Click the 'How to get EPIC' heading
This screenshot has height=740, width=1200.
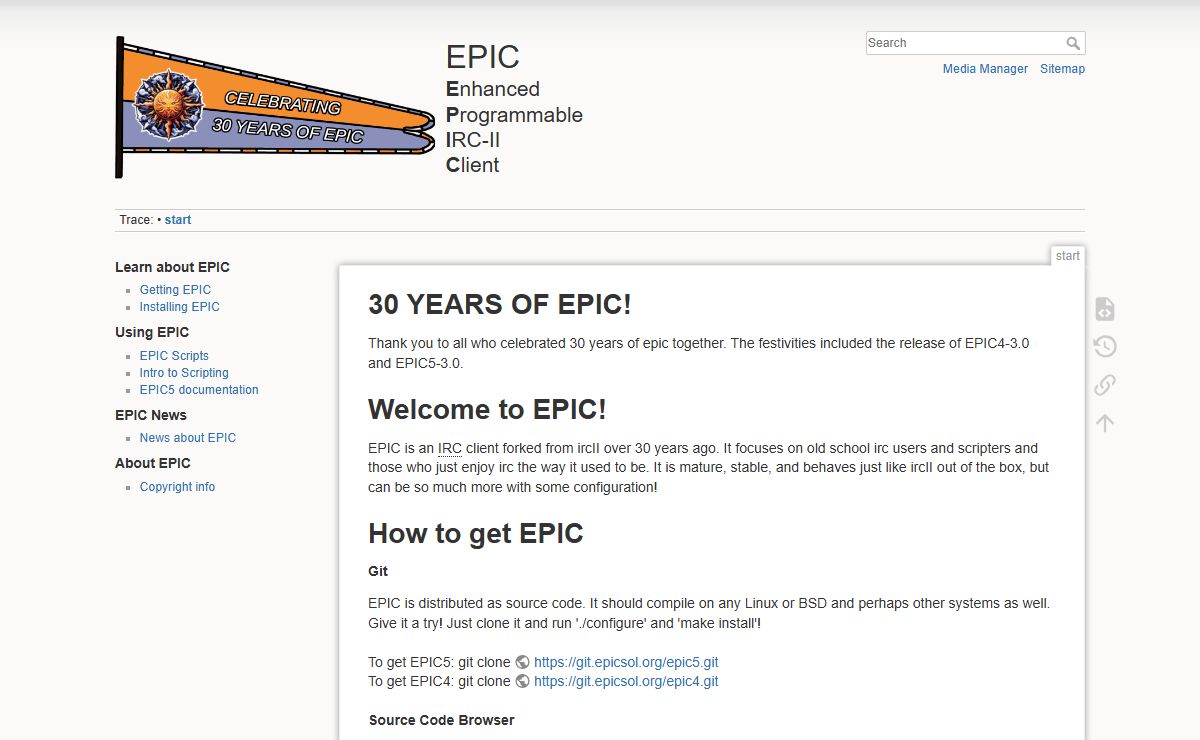(x=475, y=533)
